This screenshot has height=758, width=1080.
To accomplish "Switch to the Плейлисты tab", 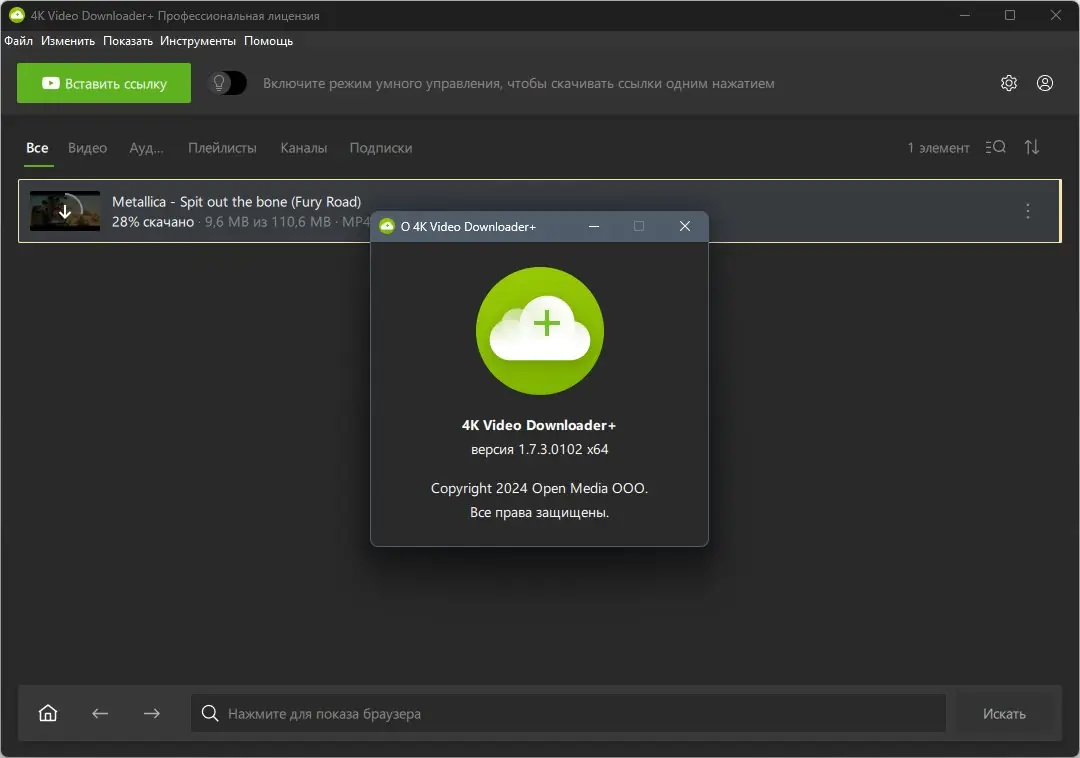I will 222,147.
